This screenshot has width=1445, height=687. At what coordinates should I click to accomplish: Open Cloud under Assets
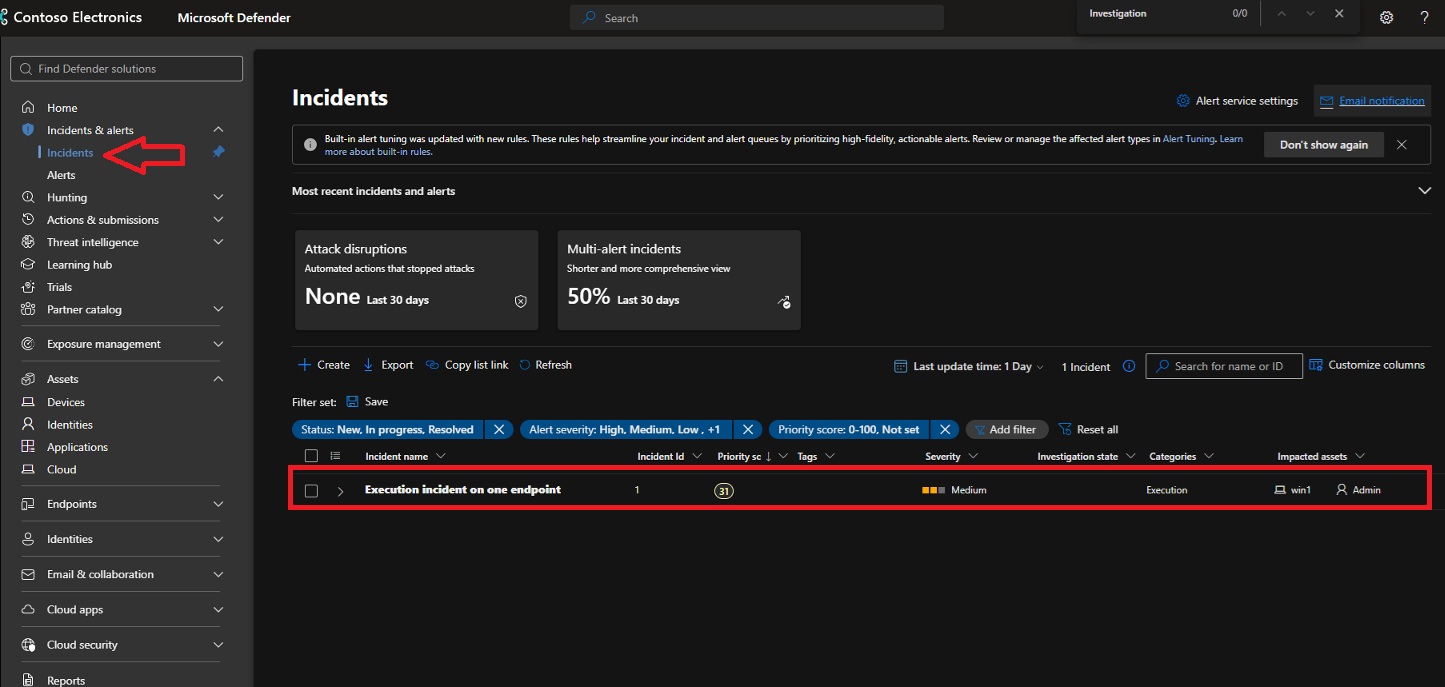tap(61, 469)
